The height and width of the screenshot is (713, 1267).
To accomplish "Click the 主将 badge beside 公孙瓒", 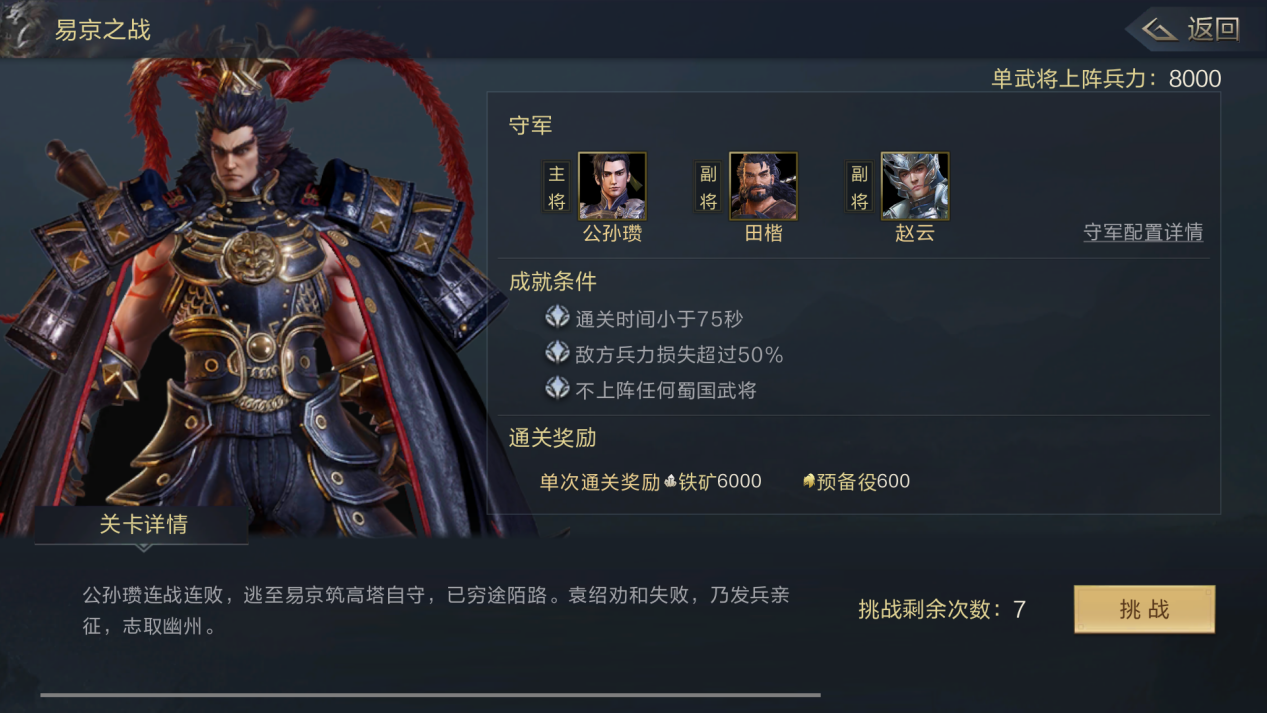I will coord(556,187).
